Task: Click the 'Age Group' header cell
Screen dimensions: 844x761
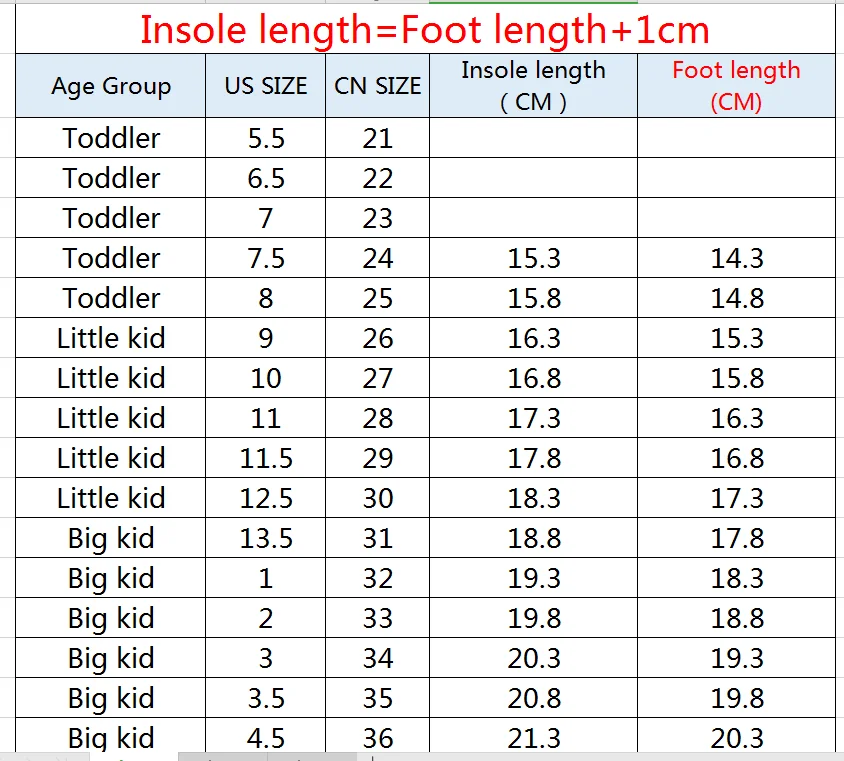Action: [111, 86]
